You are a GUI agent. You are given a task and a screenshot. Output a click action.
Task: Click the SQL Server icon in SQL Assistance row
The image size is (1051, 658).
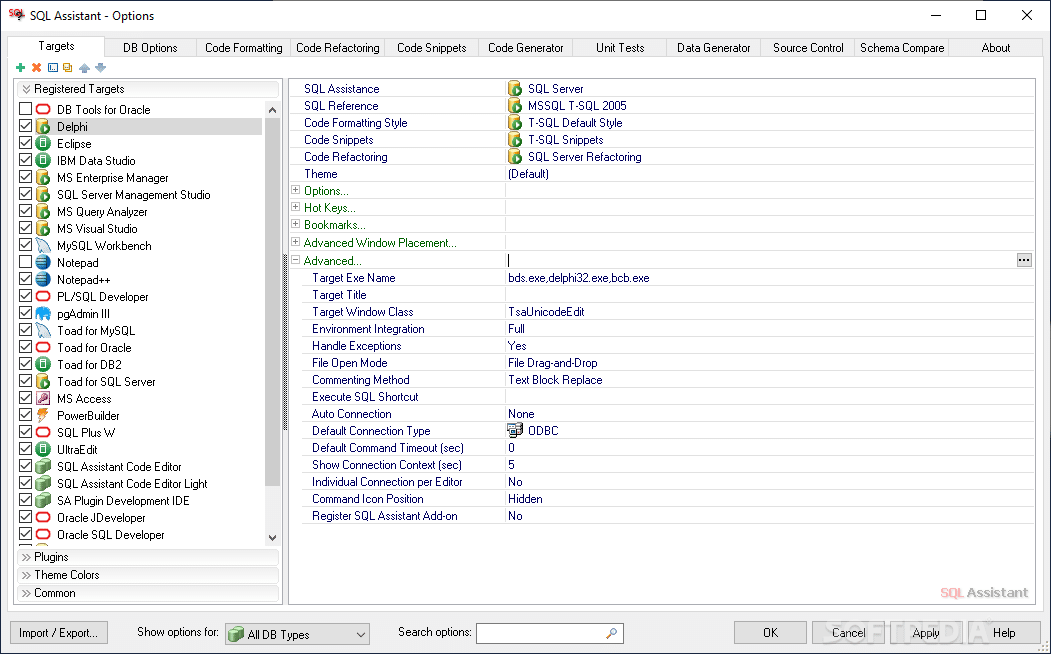pos(515,88)
